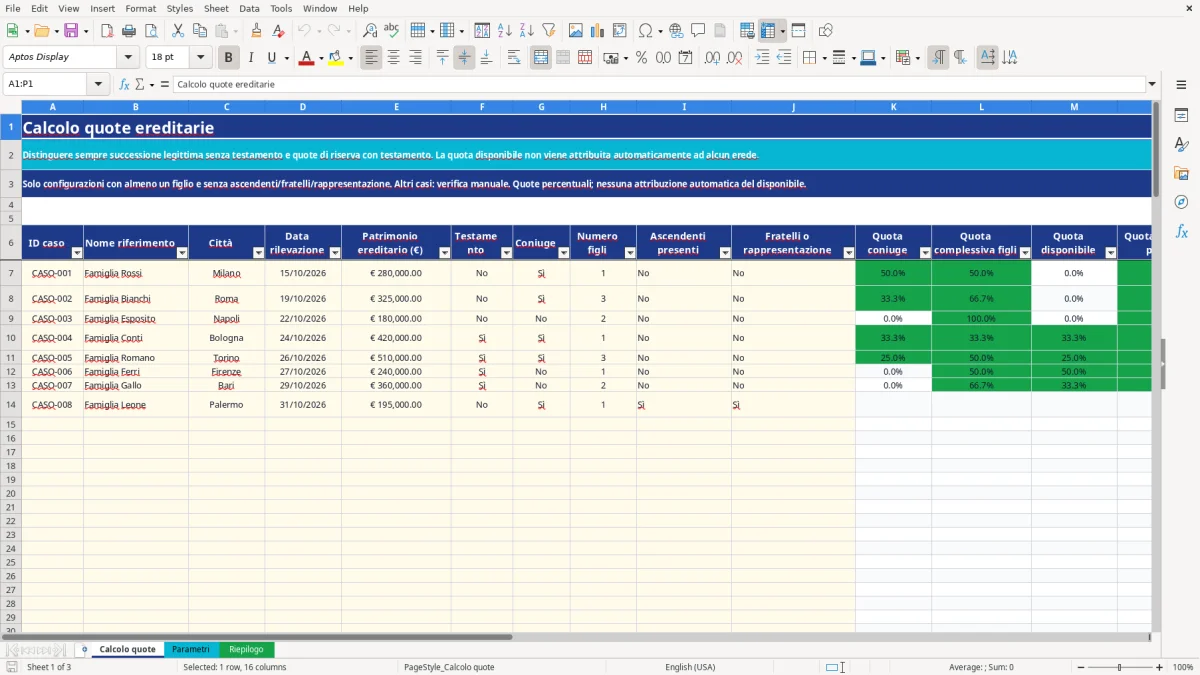
Task: Click the Zoom Out minus button
Action: click(1080, 667)
